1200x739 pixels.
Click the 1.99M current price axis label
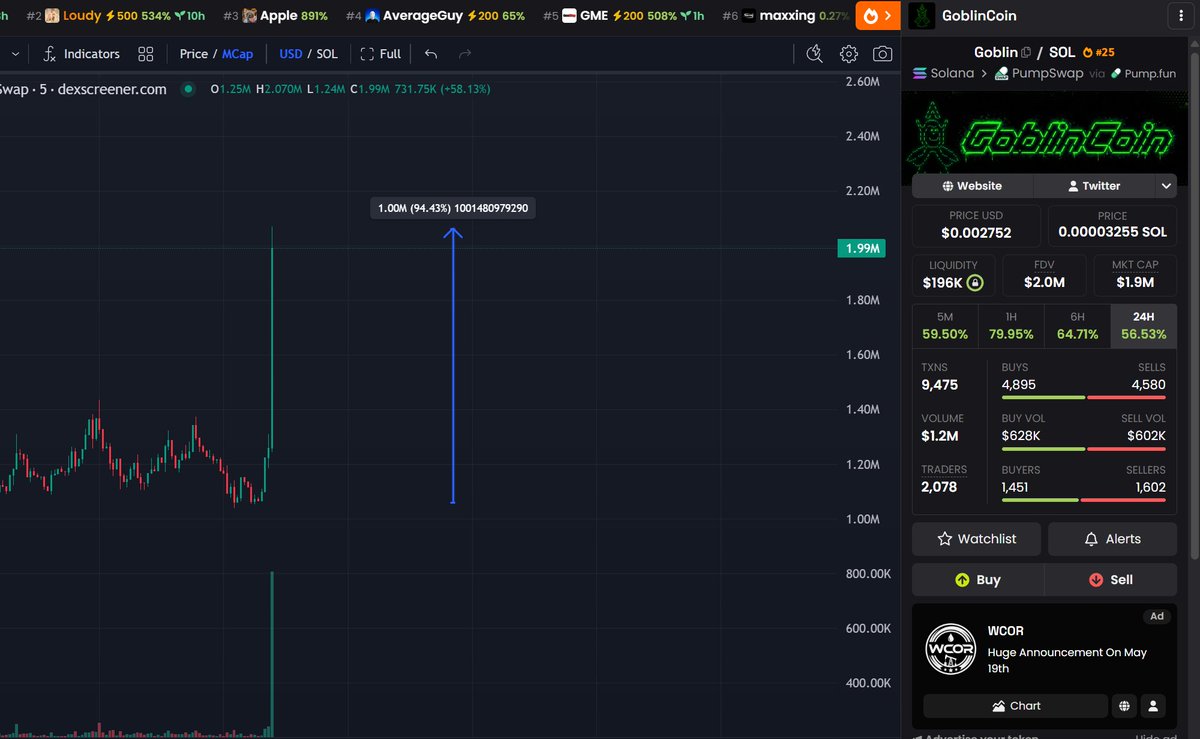tap(861, 248)
